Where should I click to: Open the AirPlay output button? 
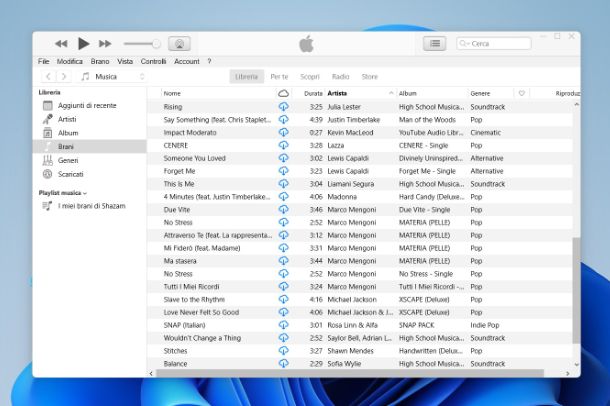pos(179,44)
